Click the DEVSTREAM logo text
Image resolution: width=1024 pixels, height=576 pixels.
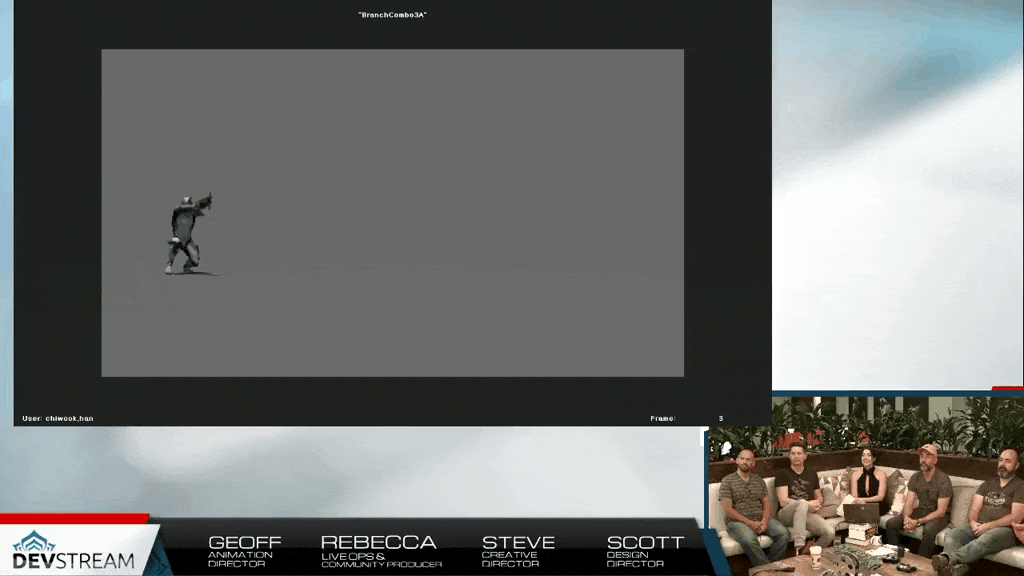[x=74, y=560]
